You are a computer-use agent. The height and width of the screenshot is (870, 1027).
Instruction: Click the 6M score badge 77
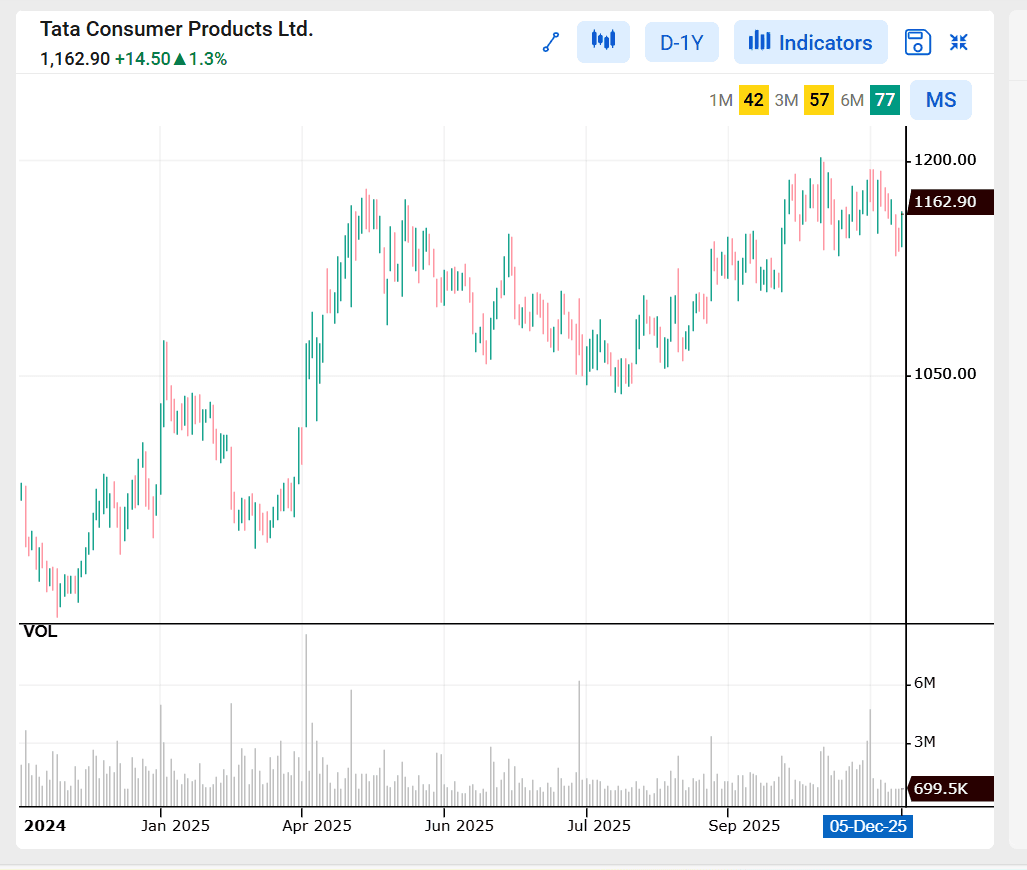[885, 100]
